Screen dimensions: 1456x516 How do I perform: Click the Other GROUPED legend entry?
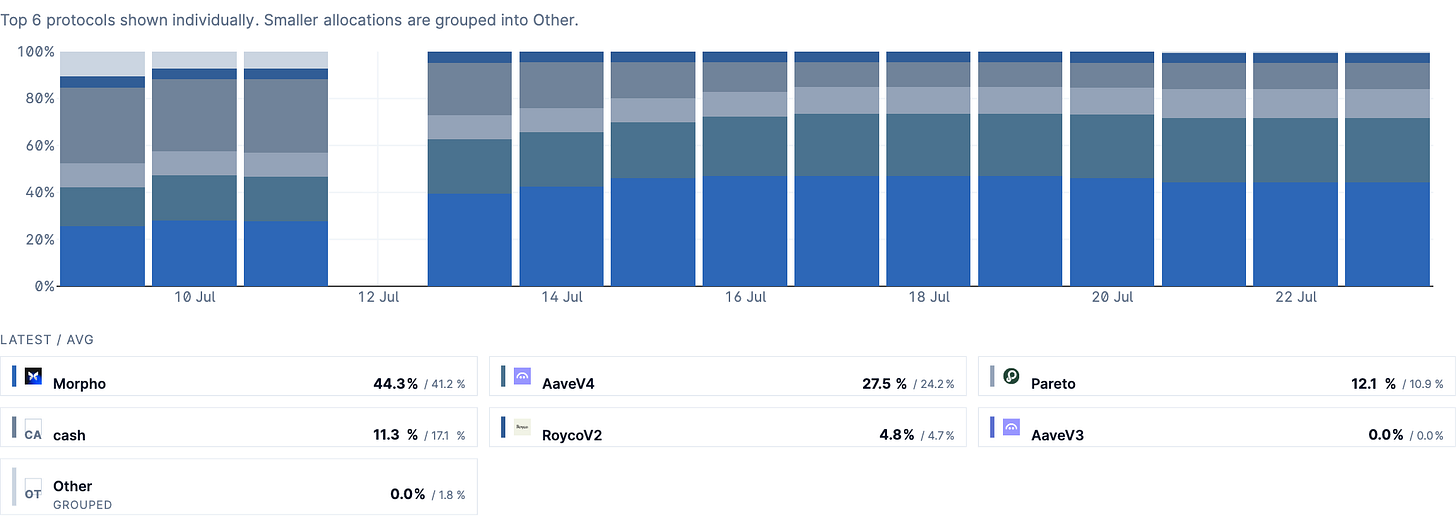tap(239, 487)
